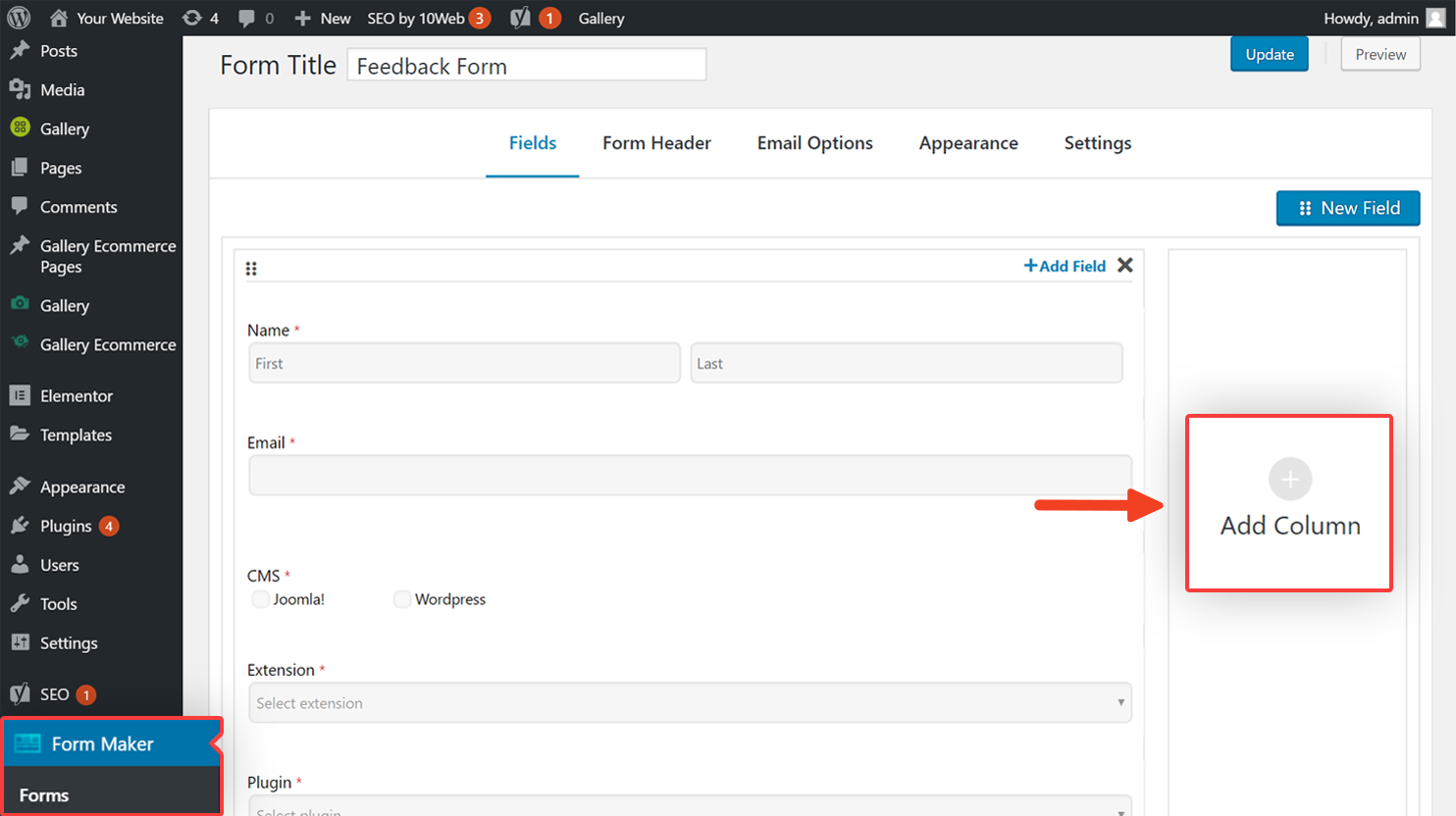1456x816 pixels.
Task: Click the +Add Field link
Action: (x=1065, y=266)
